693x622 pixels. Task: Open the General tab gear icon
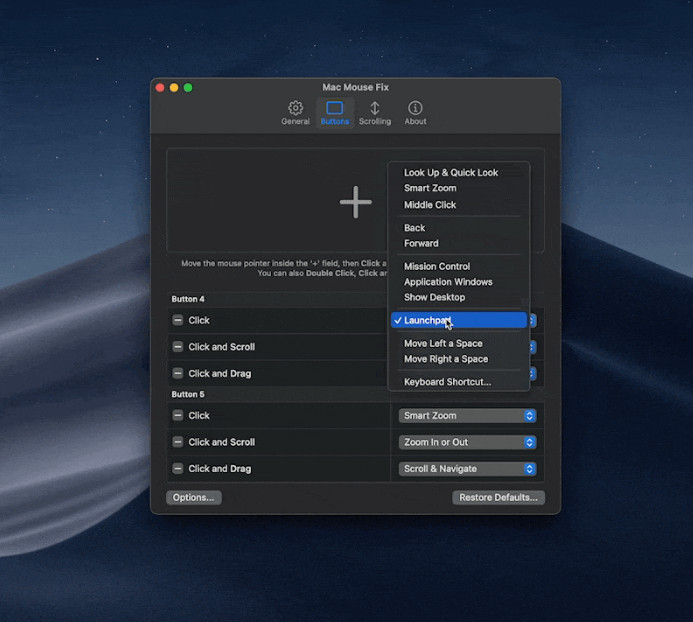click(x=295, y=108)
